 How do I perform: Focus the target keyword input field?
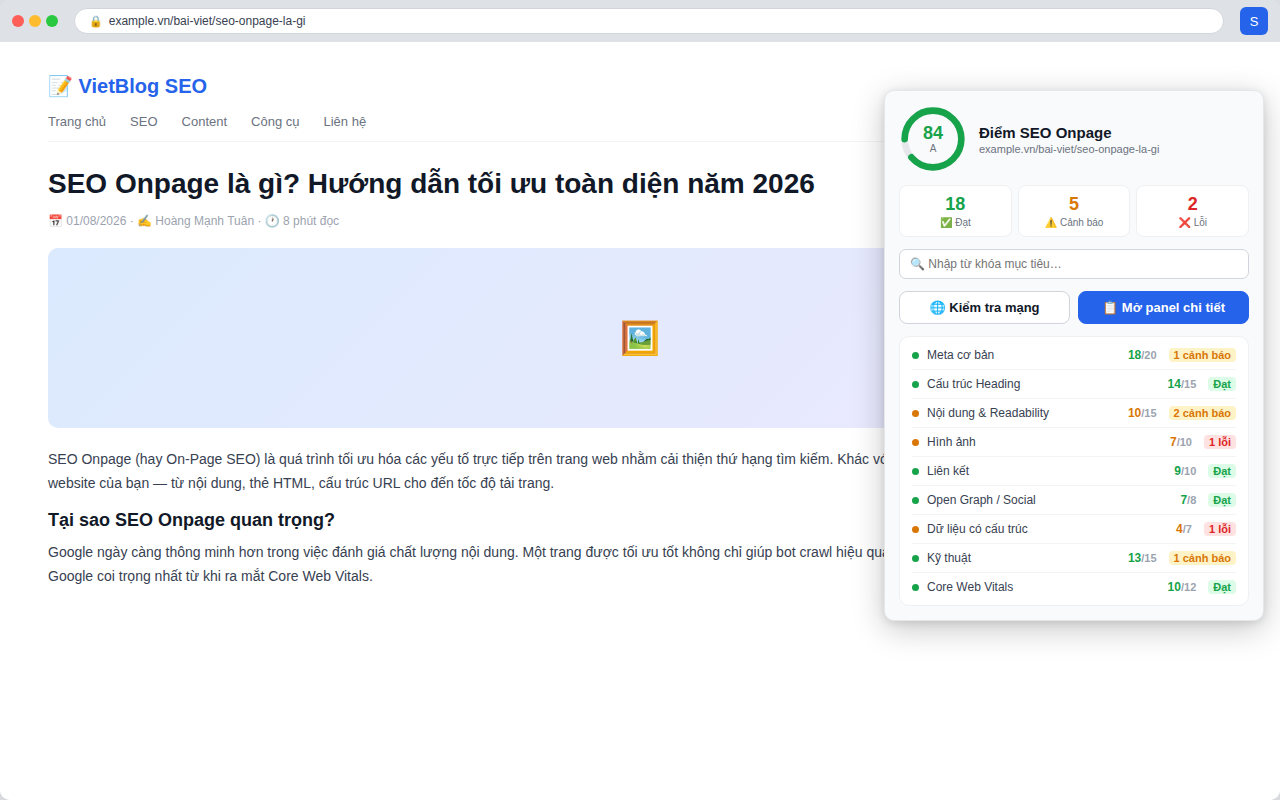tap(1074, 264)
